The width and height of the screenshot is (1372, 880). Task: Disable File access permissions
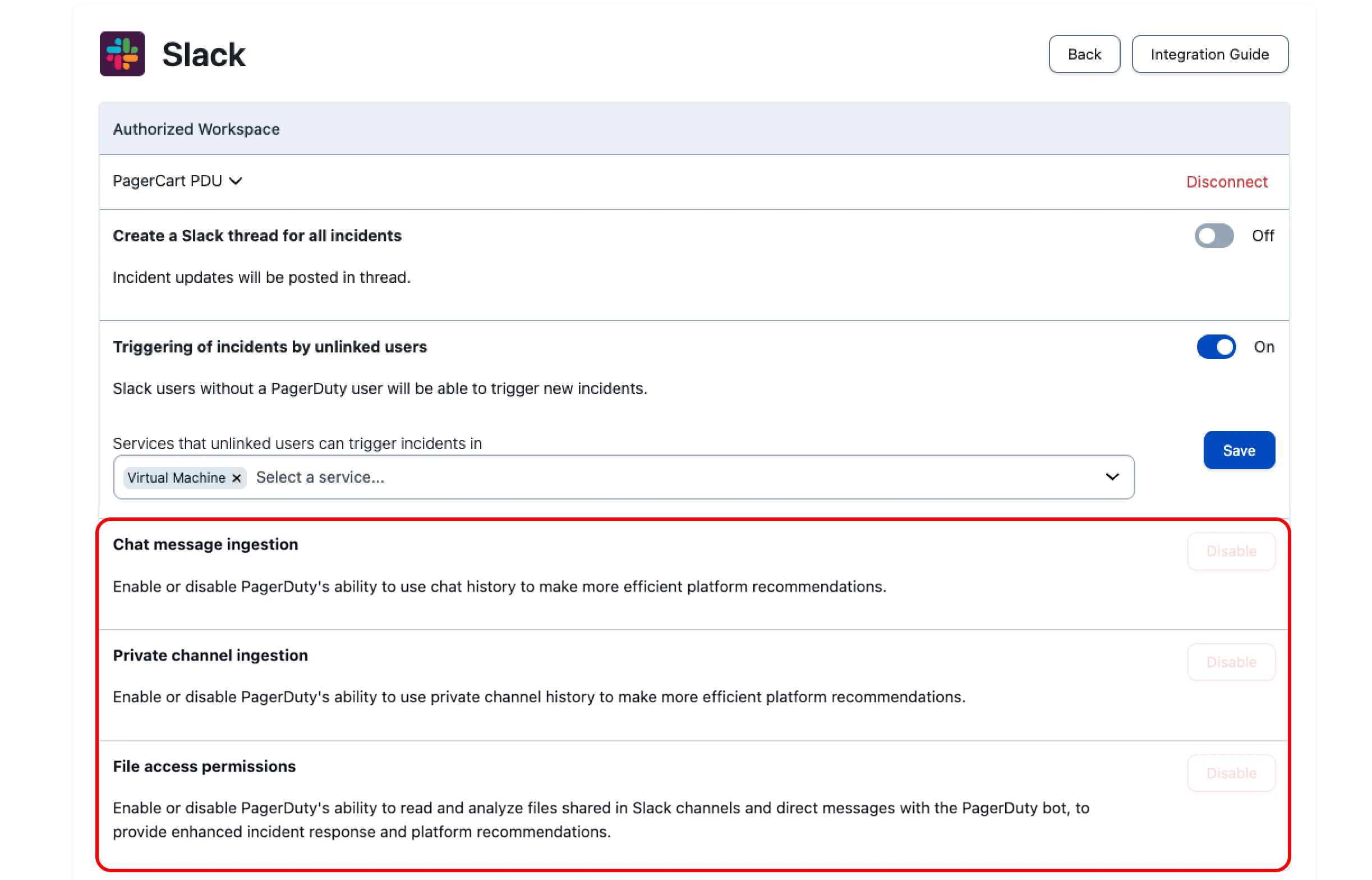(1231, 773)
